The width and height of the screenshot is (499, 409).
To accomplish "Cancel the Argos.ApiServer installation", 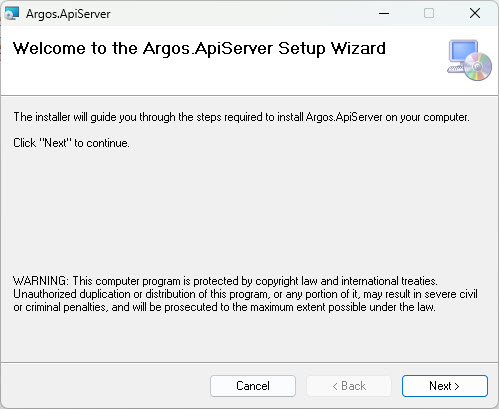I will tap(253, 386).
